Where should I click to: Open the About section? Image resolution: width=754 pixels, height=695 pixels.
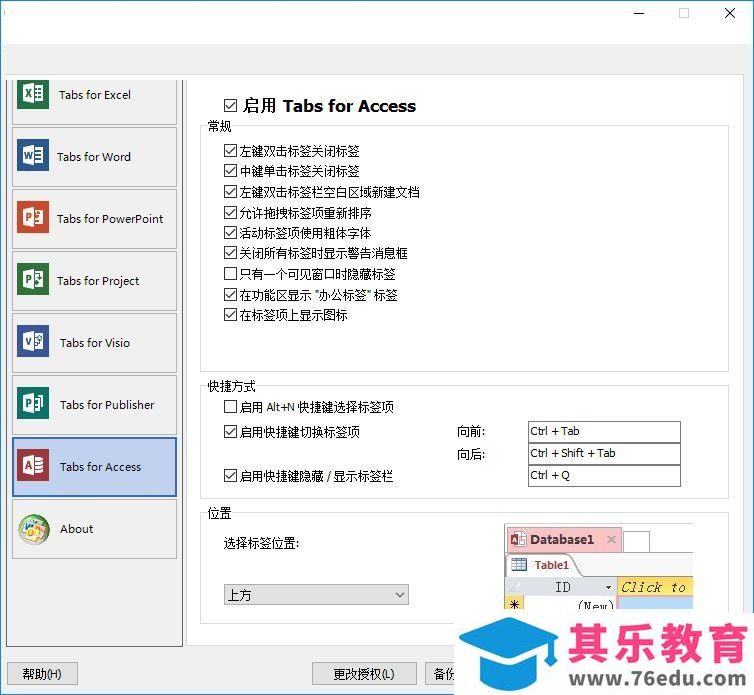click(x=94, y=529)
